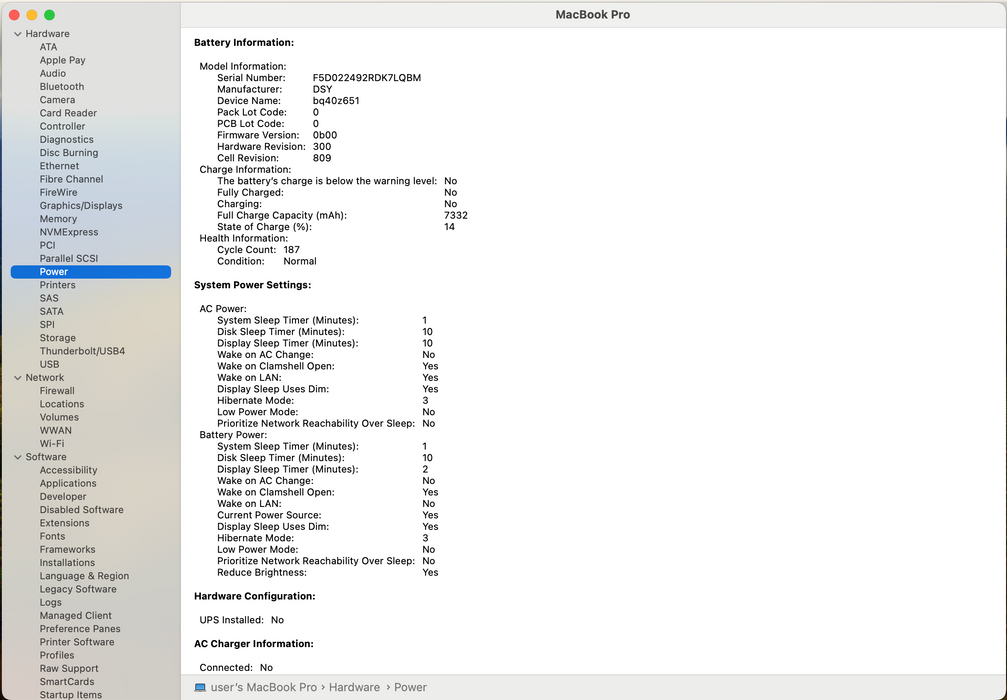The width and height of the screenshot is (1007, 700).
Task: Select SPI in the sidebar
Action: point(47,325)
